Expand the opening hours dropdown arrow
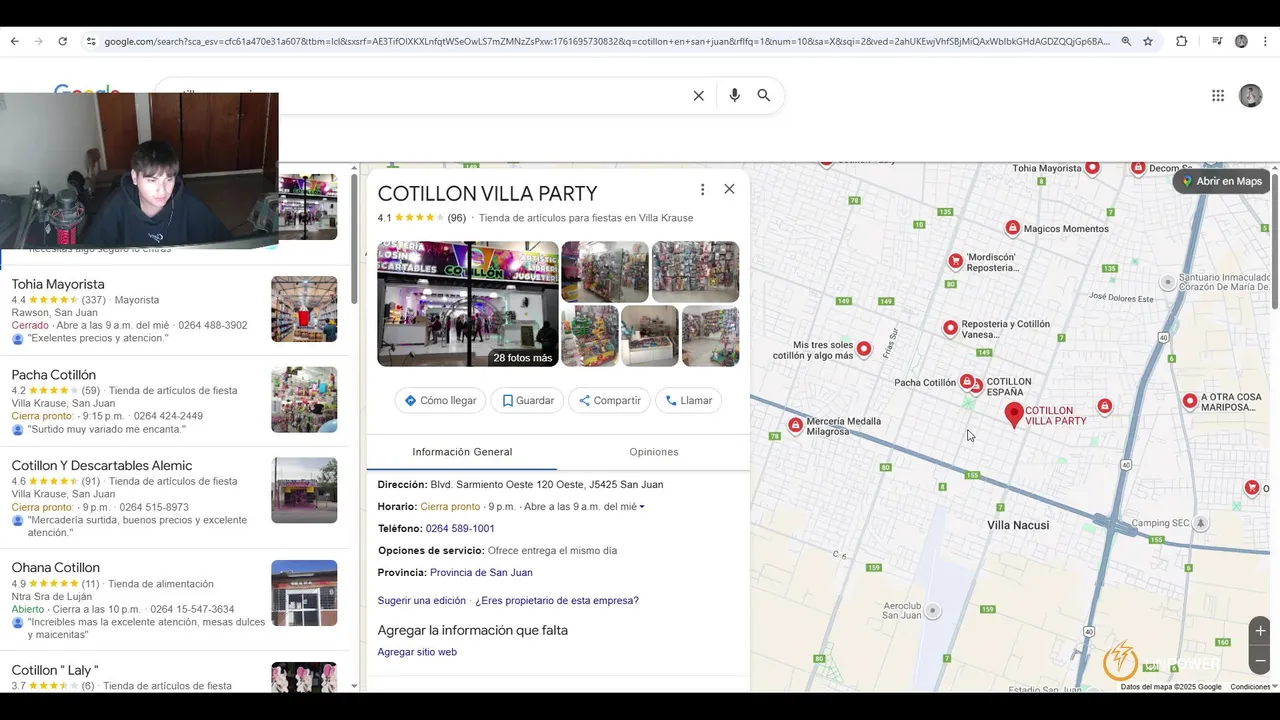The width and height of the screenshot is (1280, 720). (x=642, y=507)
